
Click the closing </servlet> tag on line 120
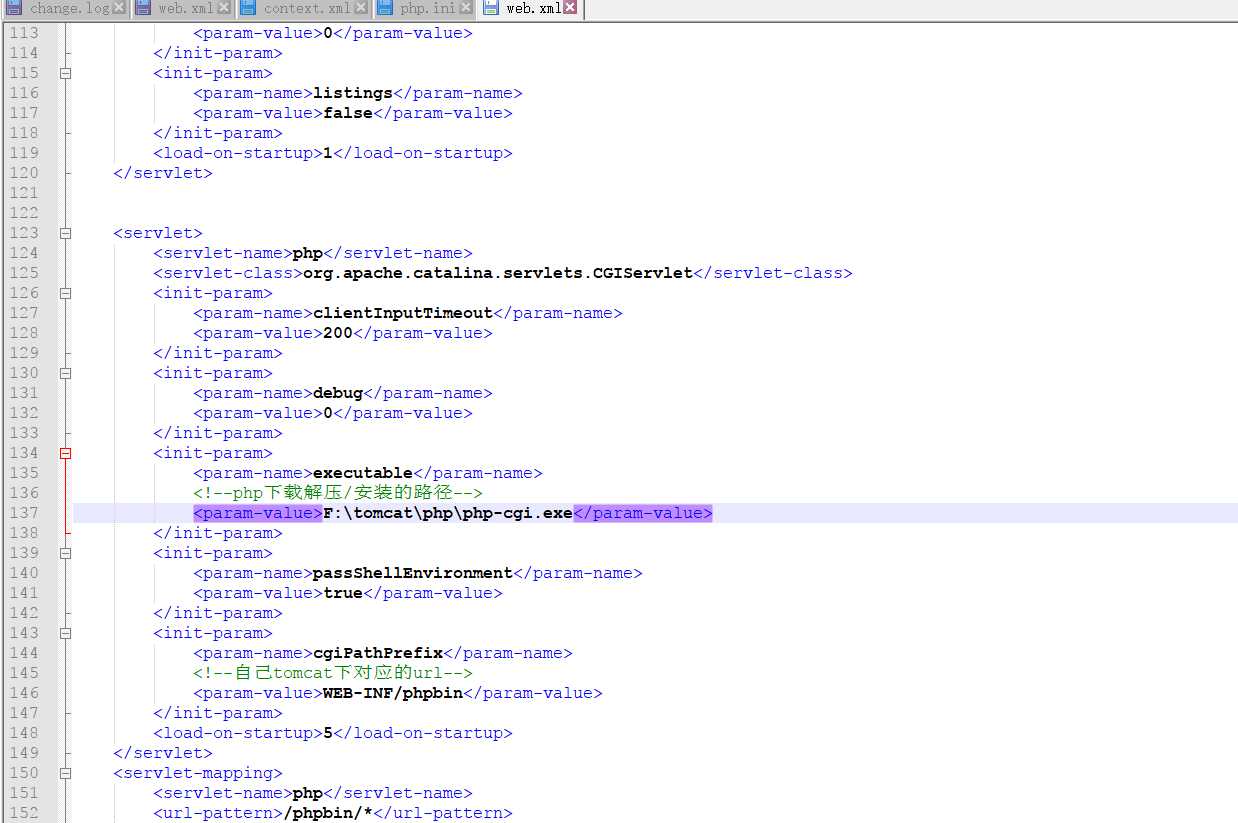click(x=163, y=173)
